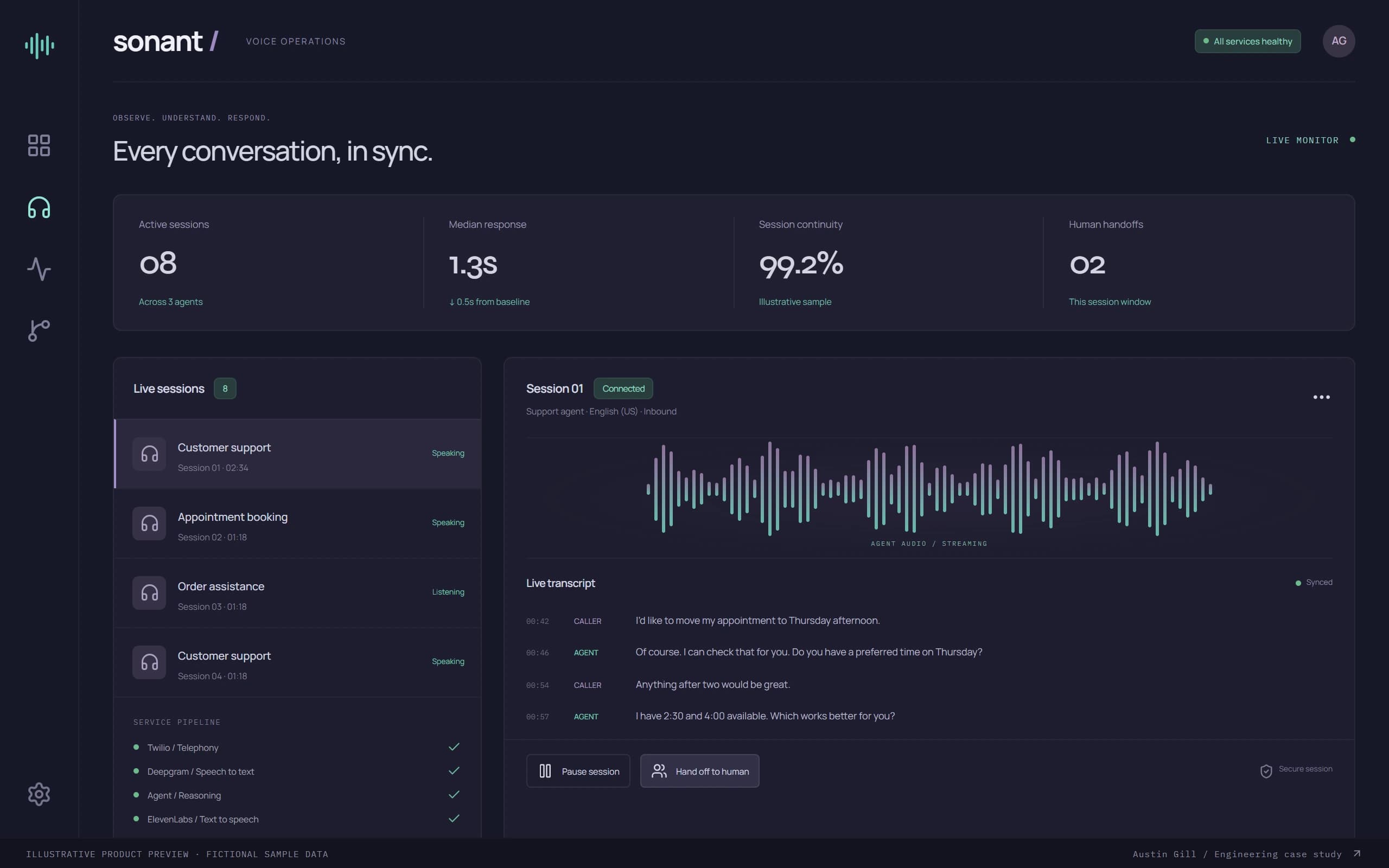
Task: Click the VOICE OPERATIONS header label
Action: click(x=296, y=41)
